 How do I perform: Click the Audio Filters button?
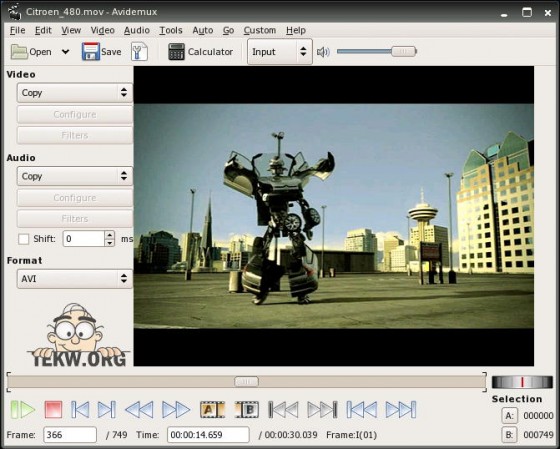click(x=75, y=219)
